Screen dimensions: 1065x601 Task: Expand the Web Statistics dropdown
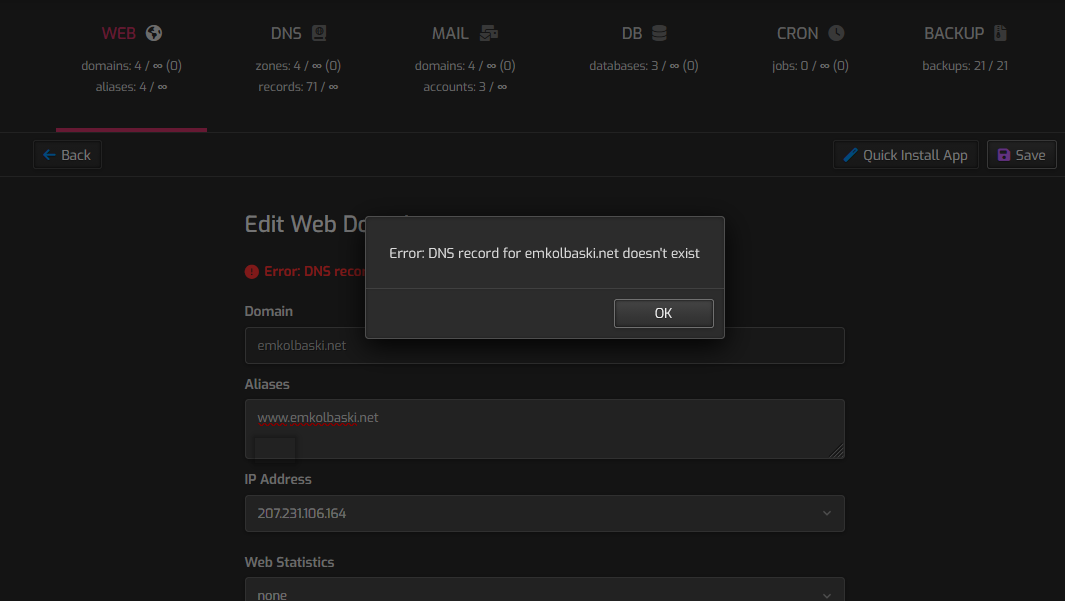point(544,593)
